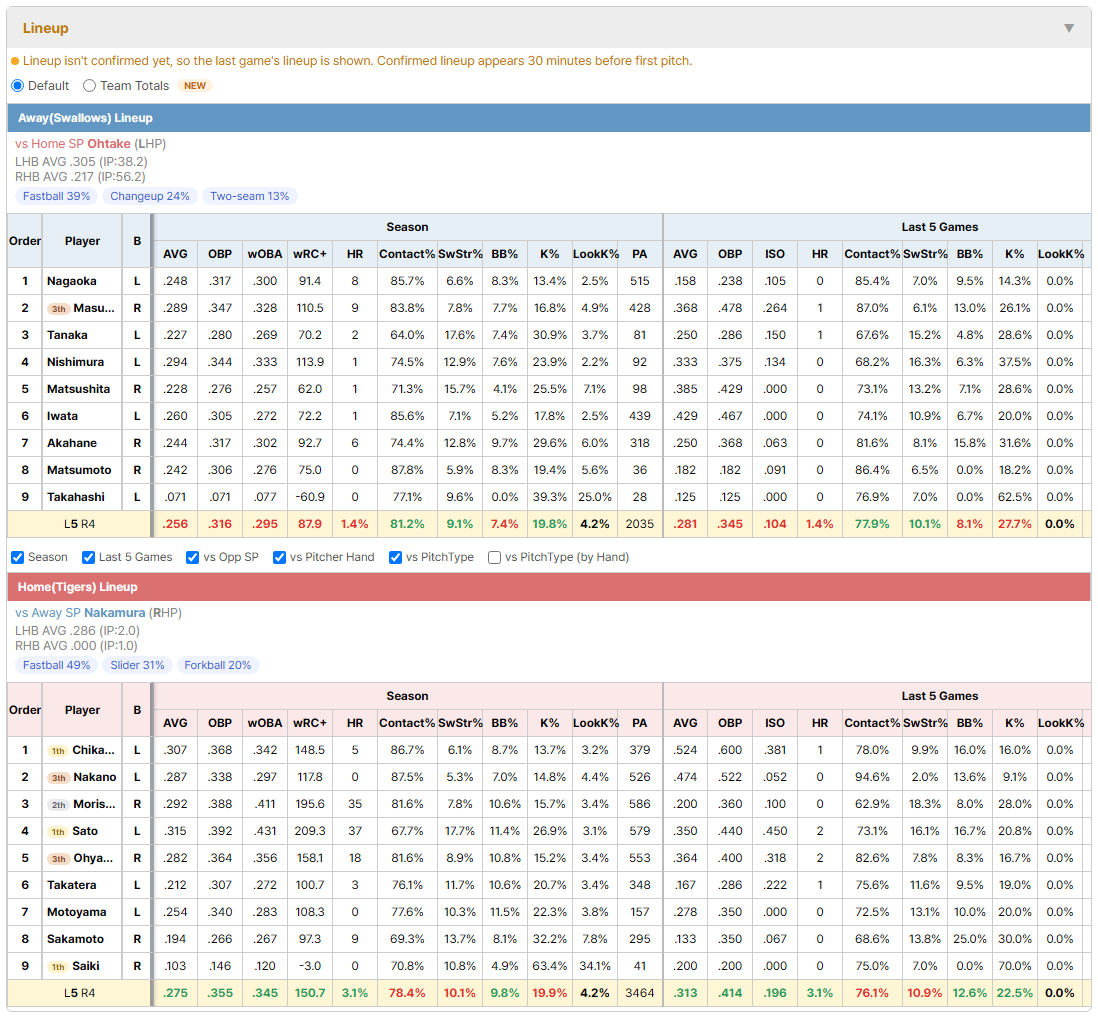
Task: Open the Nakamura pitcher link
Action: coord(115,613)
